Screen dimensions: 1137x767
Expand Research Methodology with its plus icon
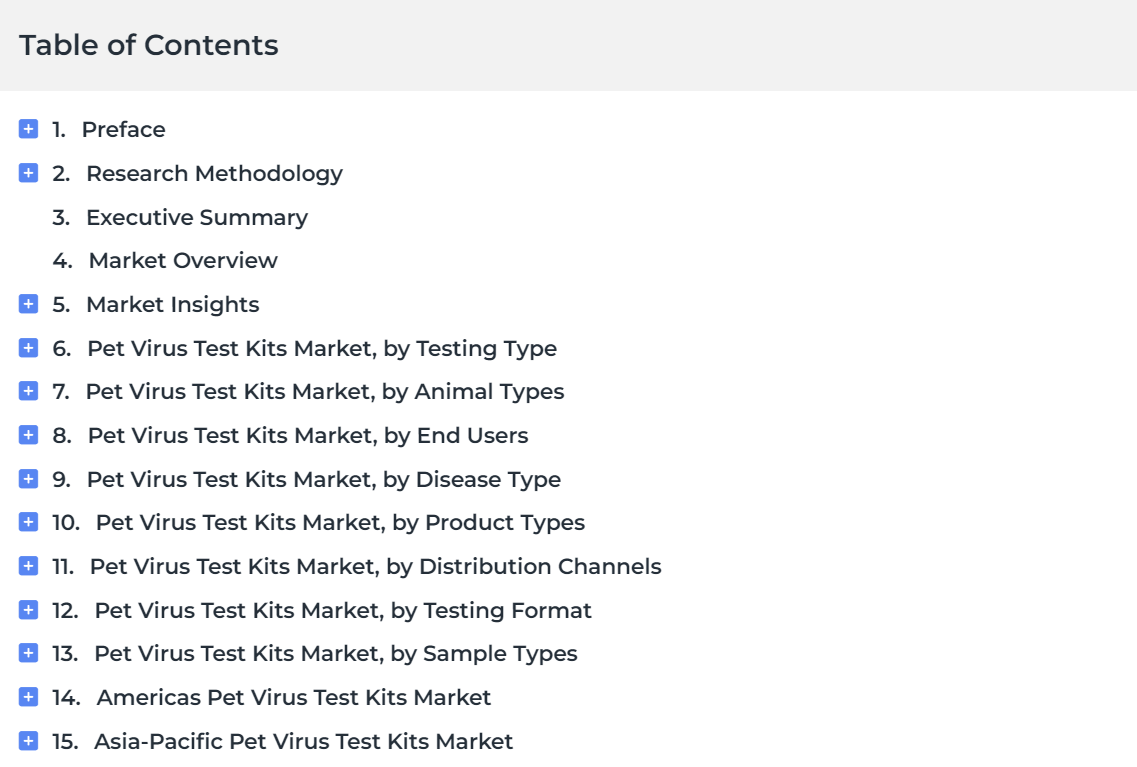[28, 173]
